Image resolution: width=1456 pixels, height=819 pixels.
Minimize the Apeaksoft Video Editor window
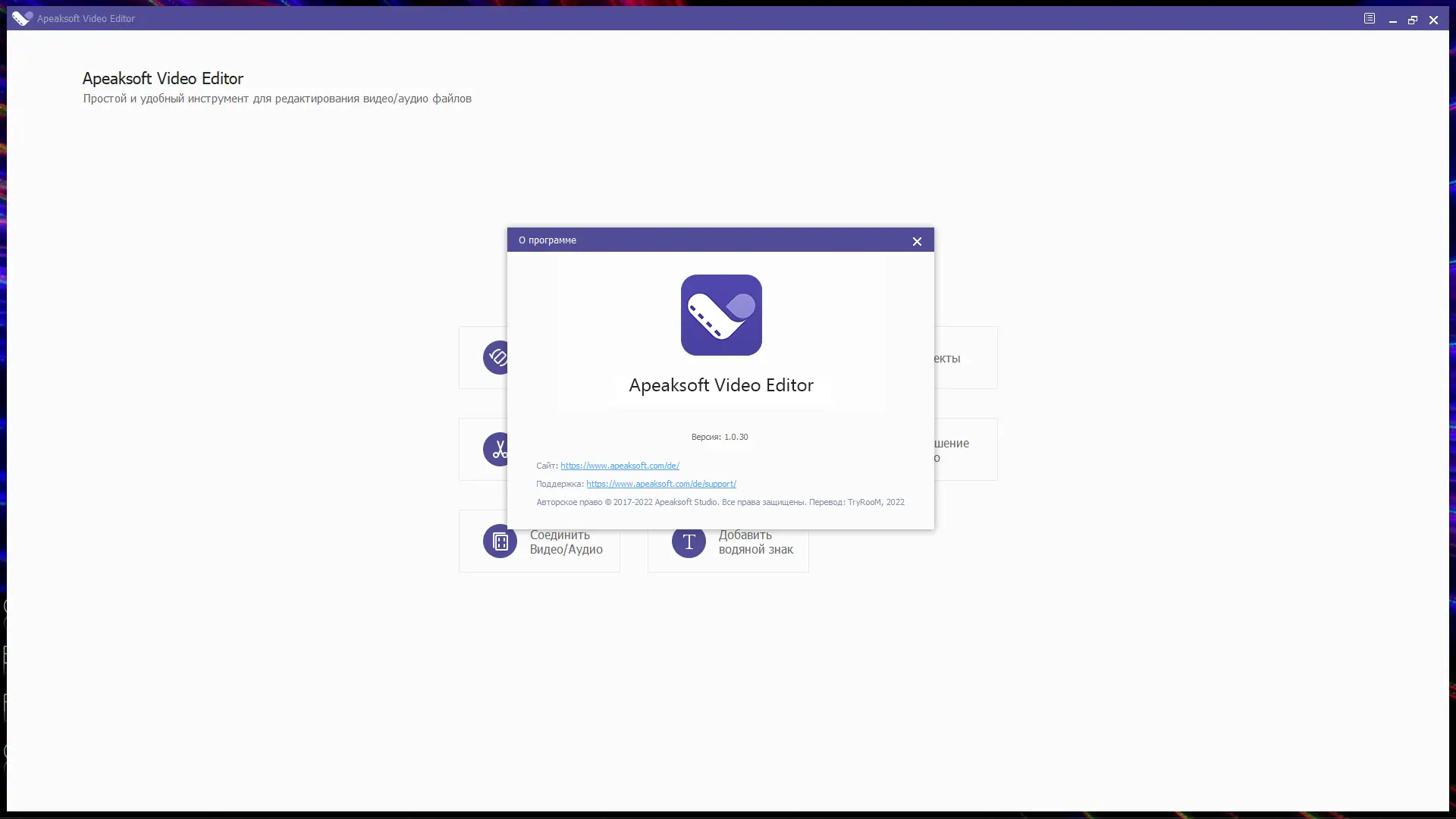point(1393,20)
